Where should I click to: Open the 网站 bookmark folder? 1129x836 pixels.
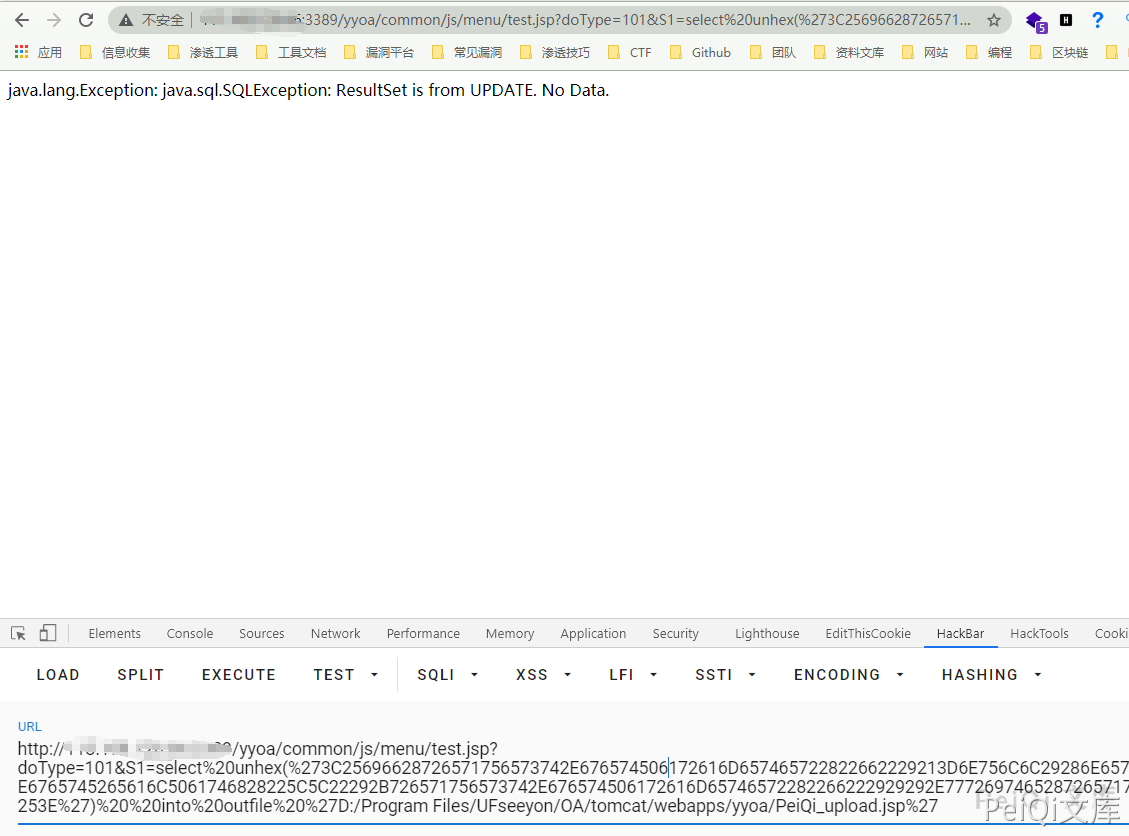926,52
